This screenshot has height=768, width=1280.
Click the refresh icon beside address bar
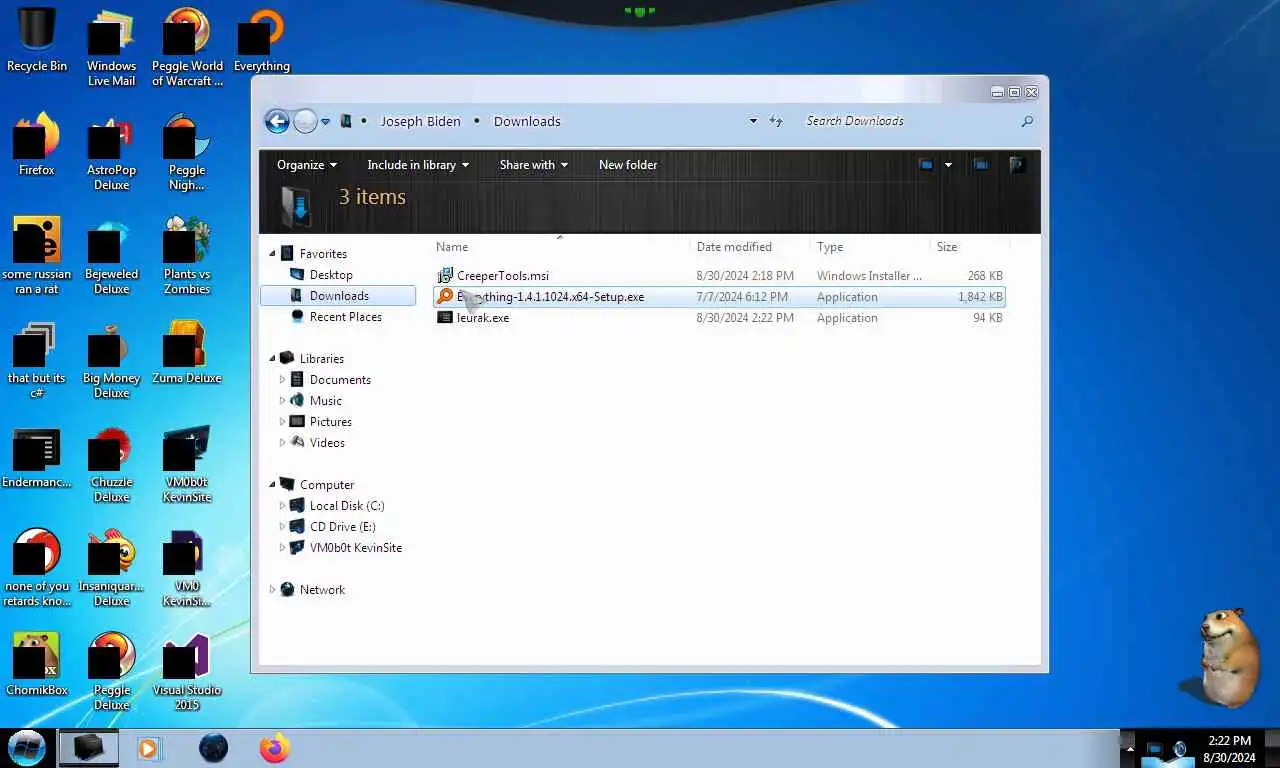[x=776, y=121]
